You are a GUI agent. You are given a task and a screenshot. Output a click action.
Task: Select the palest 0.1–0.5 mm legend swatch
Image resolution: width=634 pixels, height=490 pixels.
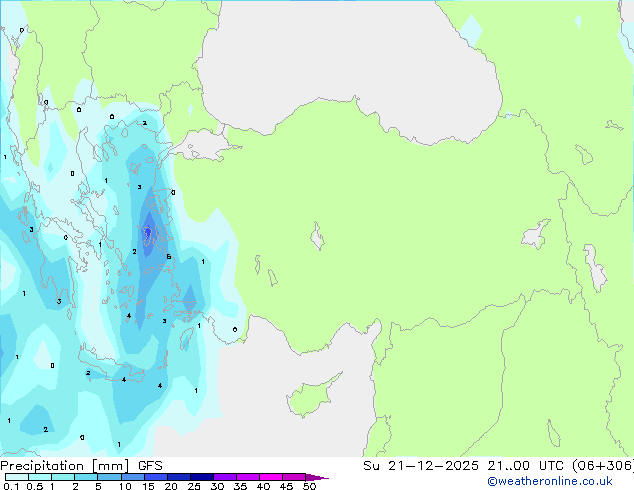pyautogui.click(x=17, y=477)
